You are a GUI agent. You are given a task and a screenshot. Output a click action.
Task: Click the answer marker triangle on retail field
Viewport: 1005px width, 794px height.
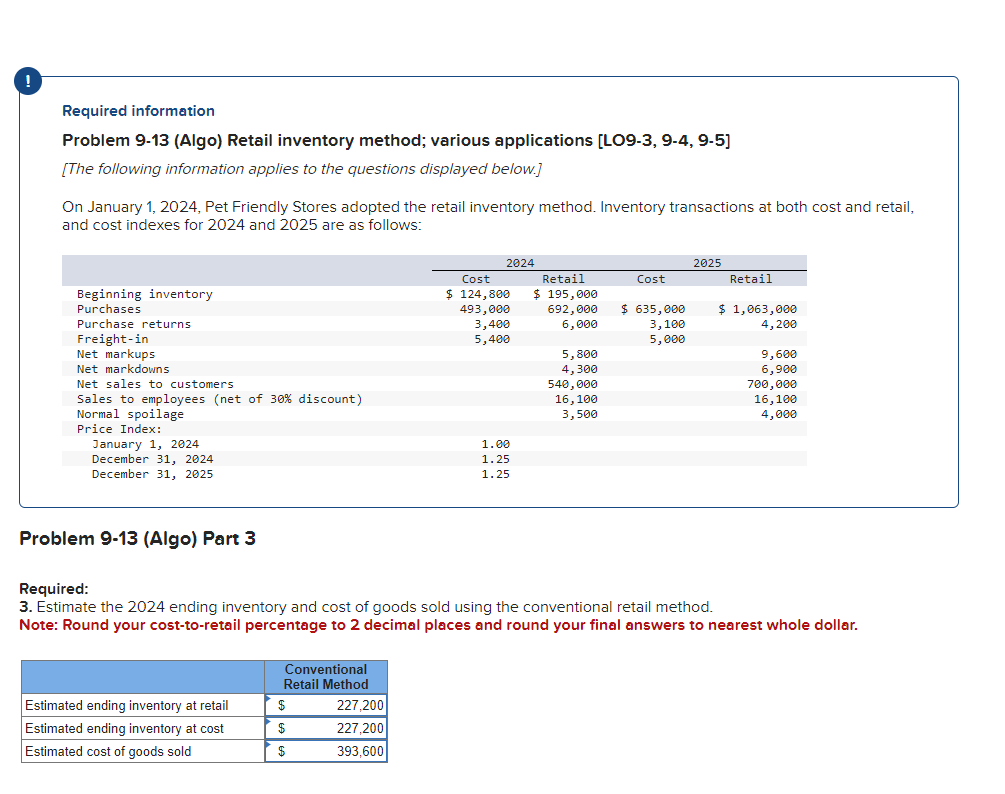(270, 699)
